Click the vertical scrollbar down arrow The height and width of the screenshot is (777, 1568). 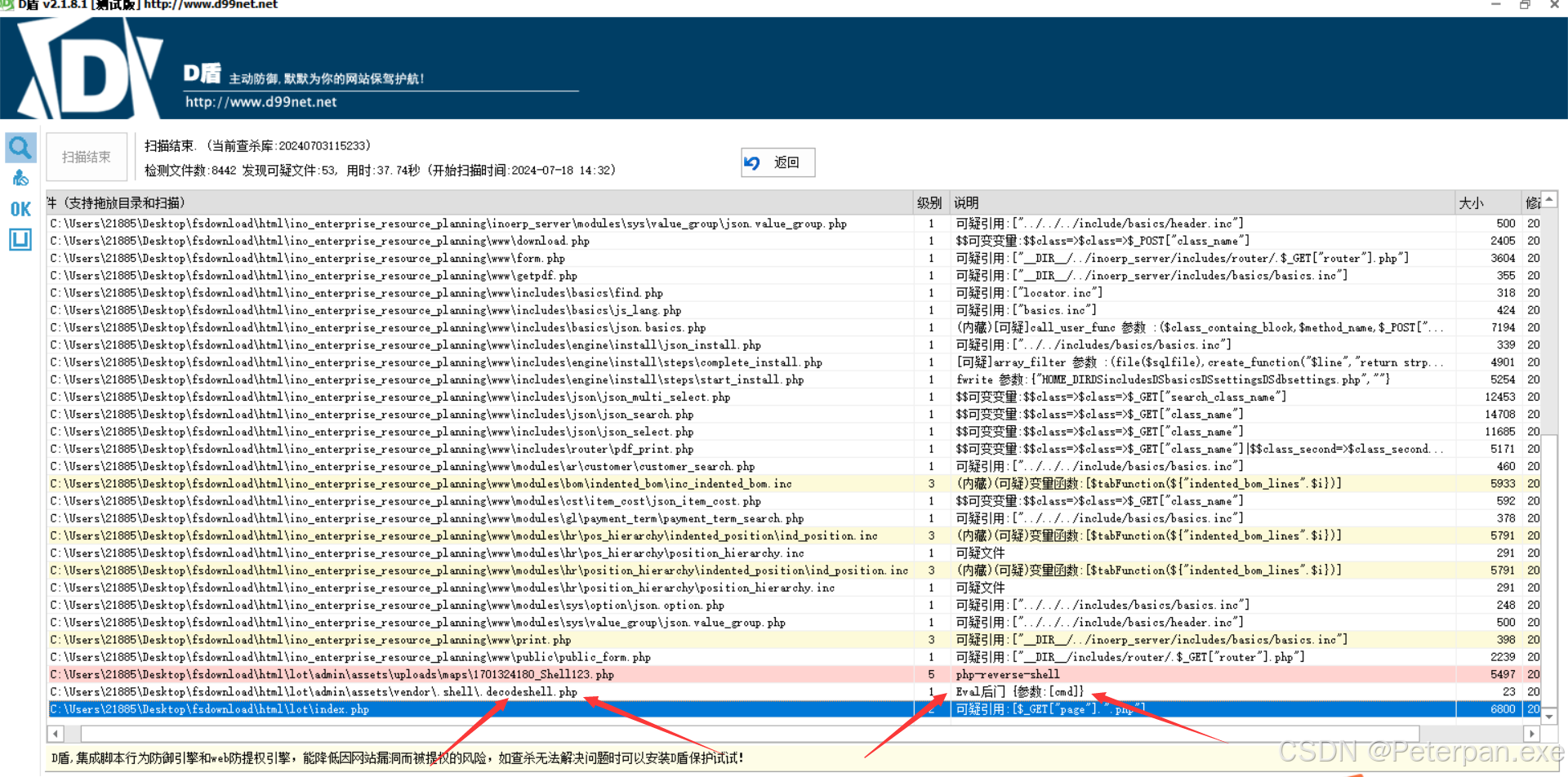1548,717
